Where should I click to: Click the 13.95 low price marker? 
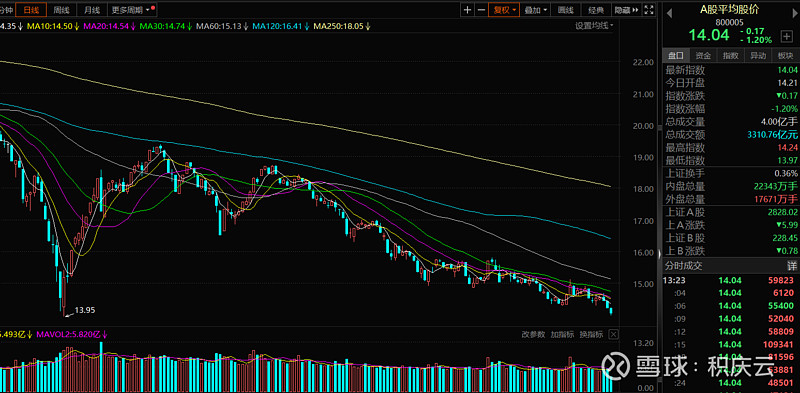point(85,309)
